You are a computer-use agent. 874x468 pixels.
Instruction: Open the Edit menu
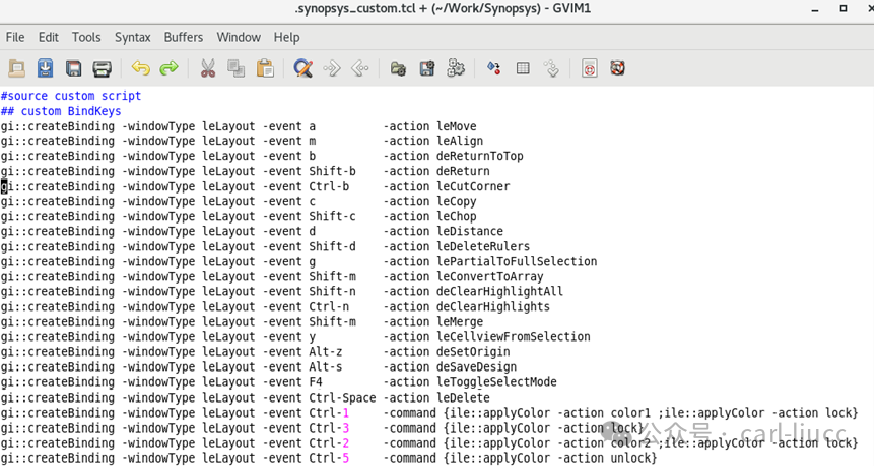click(48, 37)
